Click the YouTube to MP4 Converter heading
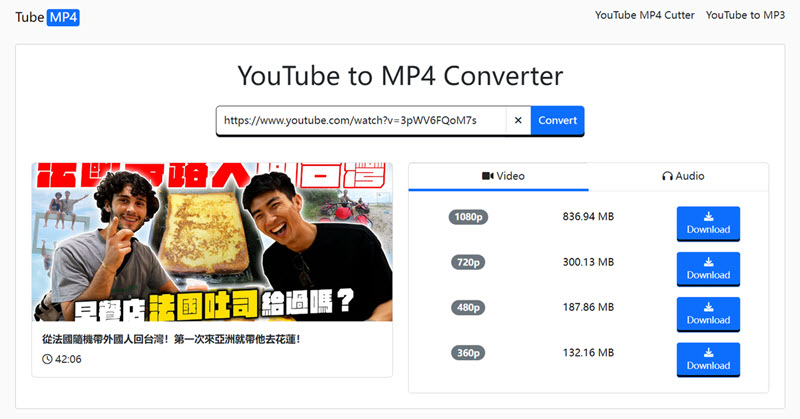 pyautogui.click(x=400, y=76)
